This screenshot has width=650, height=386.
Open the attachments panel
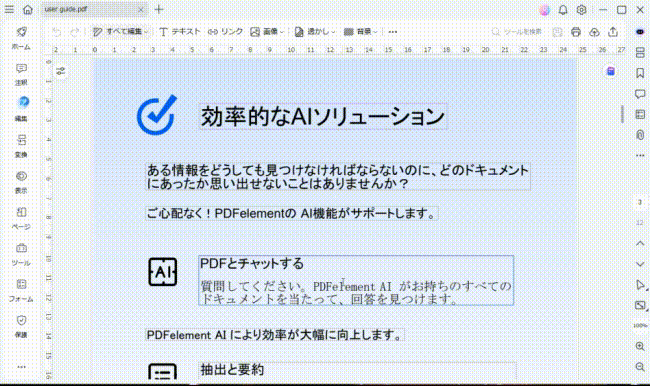[640, 135]
